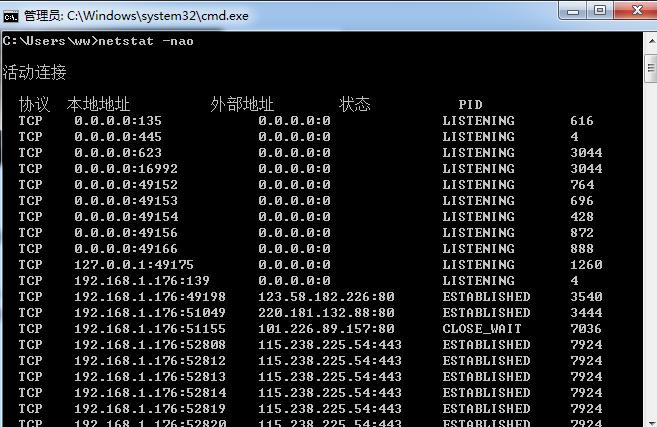Click PID value 7036
This screenshot has width=657, height=427.
pos(586,329)
